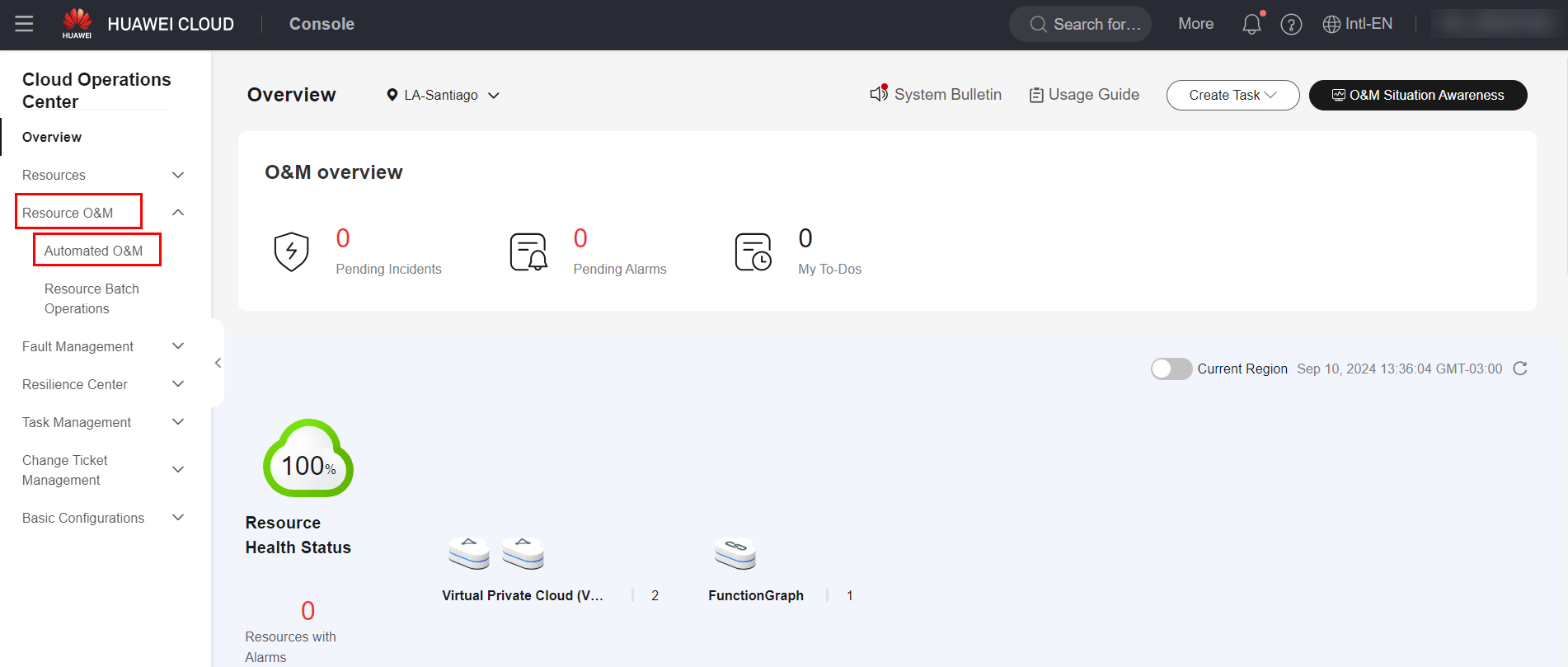
Task: Toggle the Current Region switch
Action: 1171,369
